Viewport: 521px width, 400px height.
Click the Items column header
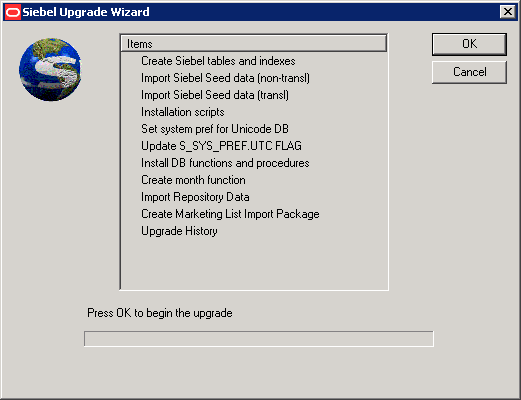254,44
